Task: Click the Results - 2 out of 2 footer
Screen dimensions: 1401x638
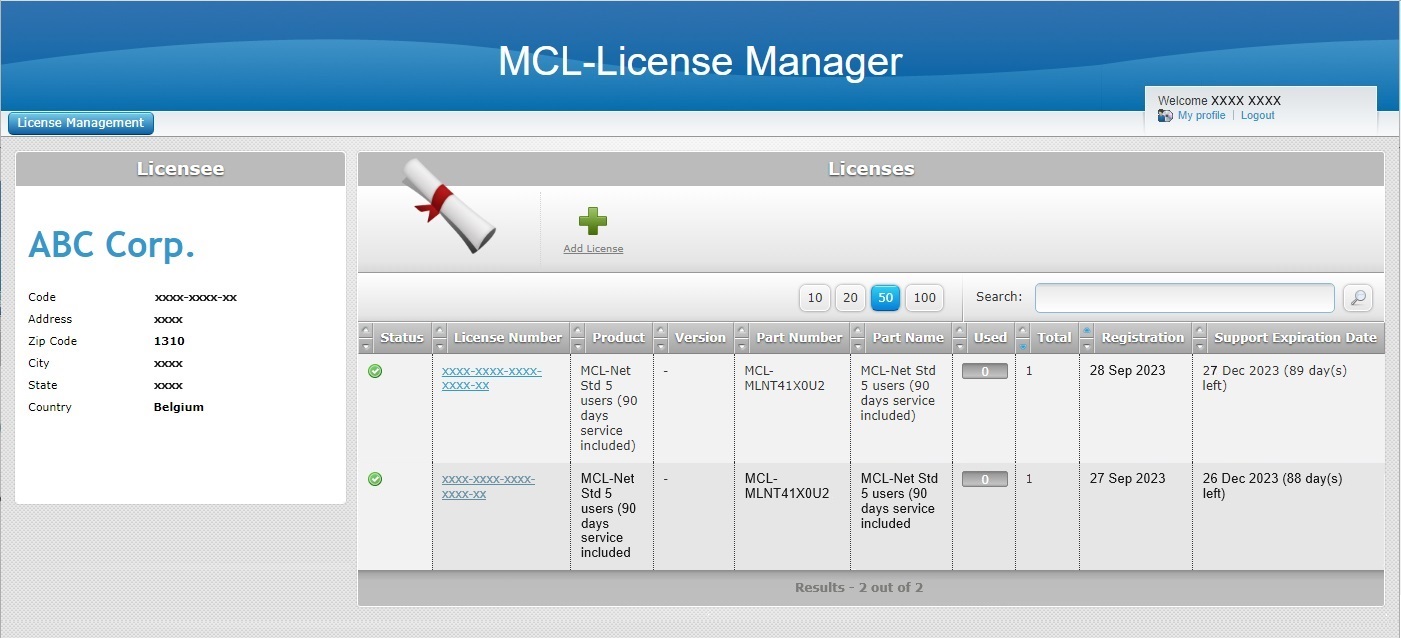Action: click(859, 588)
